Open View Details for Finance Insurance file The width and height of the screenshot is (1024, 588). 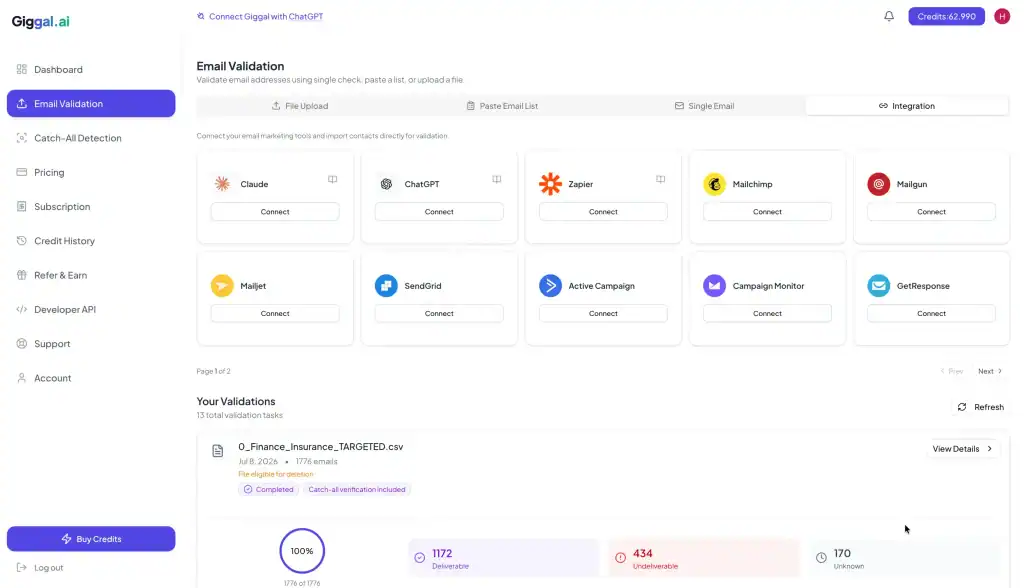pyautogui.click(x=963, y=449)
